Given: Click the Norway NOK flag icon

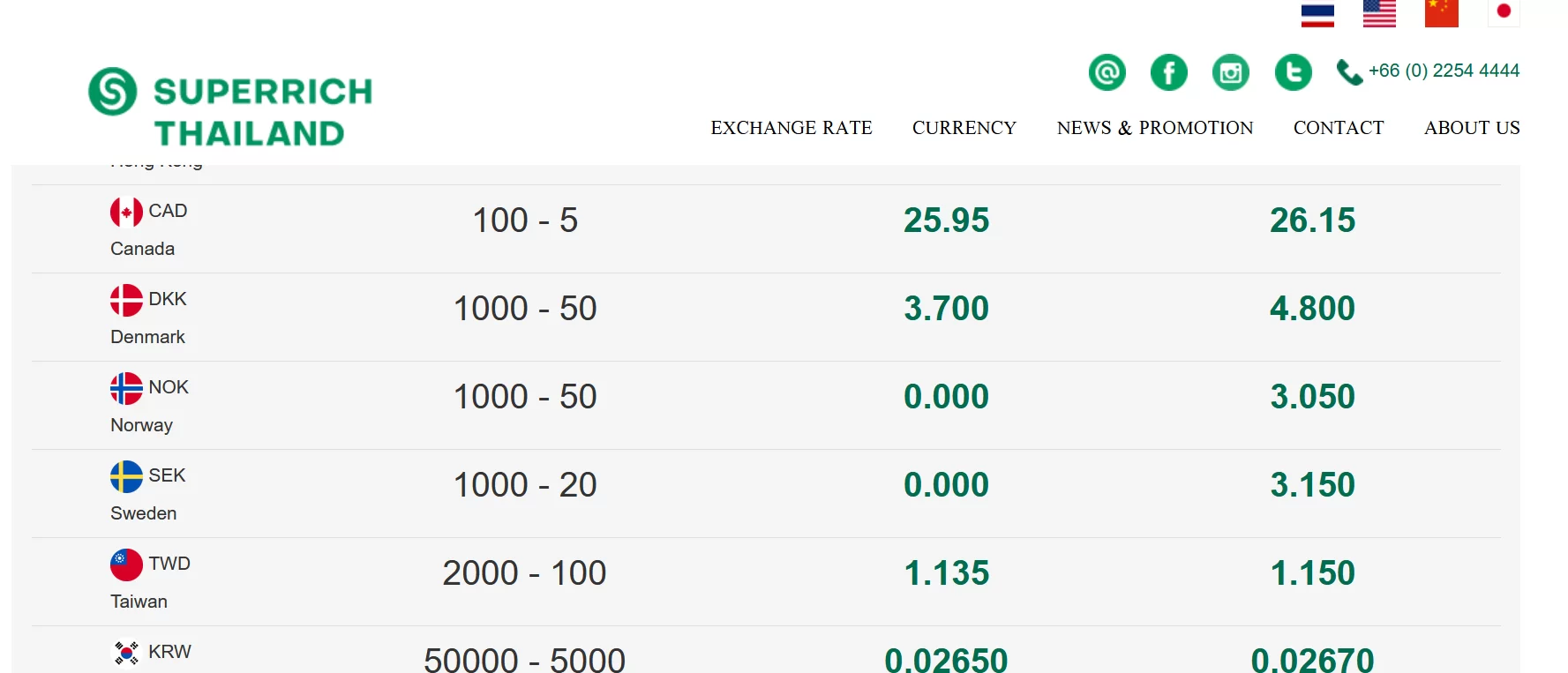Looking at the screenshot, I should pyautogui.click(x=126, y=388).
